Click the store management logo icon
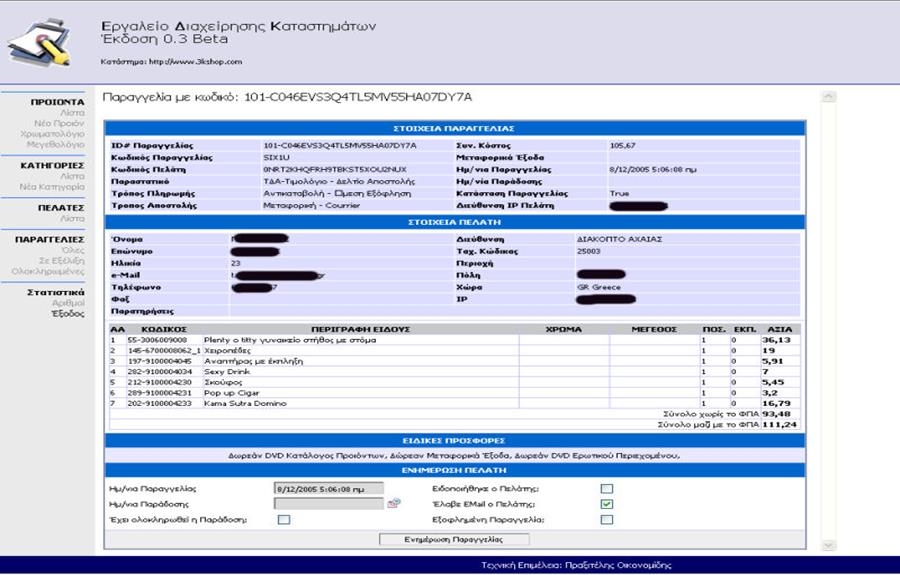Image resolution: width=900 pixels, height=575 pixels. 40,41
